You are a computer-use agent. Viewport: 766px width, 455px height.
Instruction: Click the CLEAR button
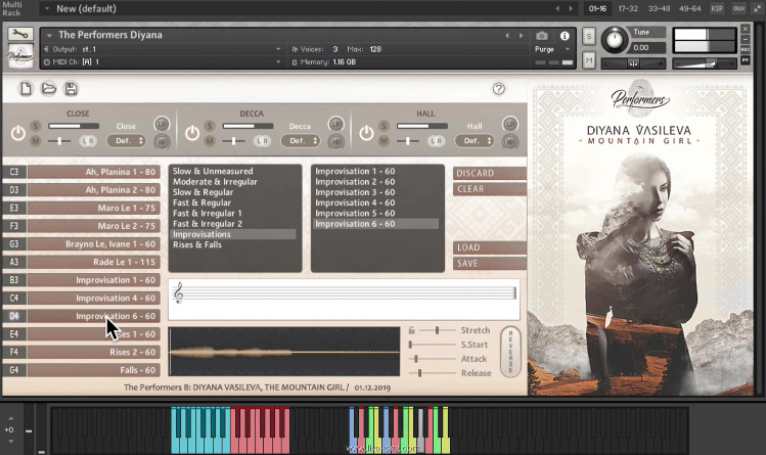[x=489, y=189]
